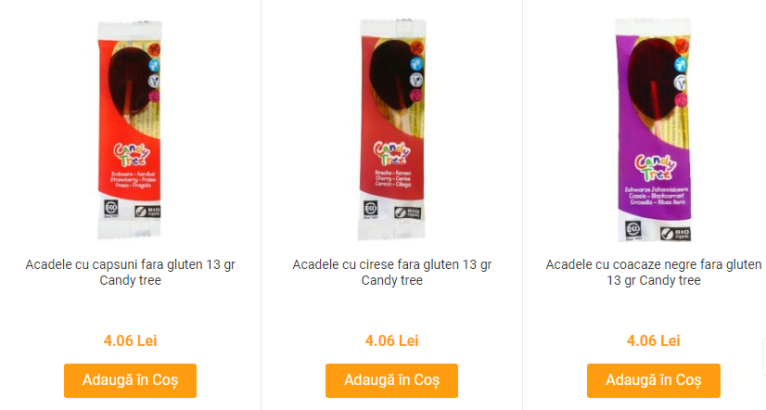Click Candy Tree logo on strawberry package
The width and height of the screenshot is (766, 410).
point(132,154)
